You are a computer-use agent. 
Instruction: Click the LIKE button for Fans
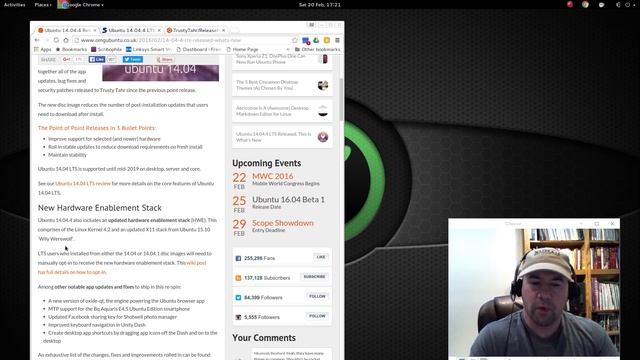(321, 257)
